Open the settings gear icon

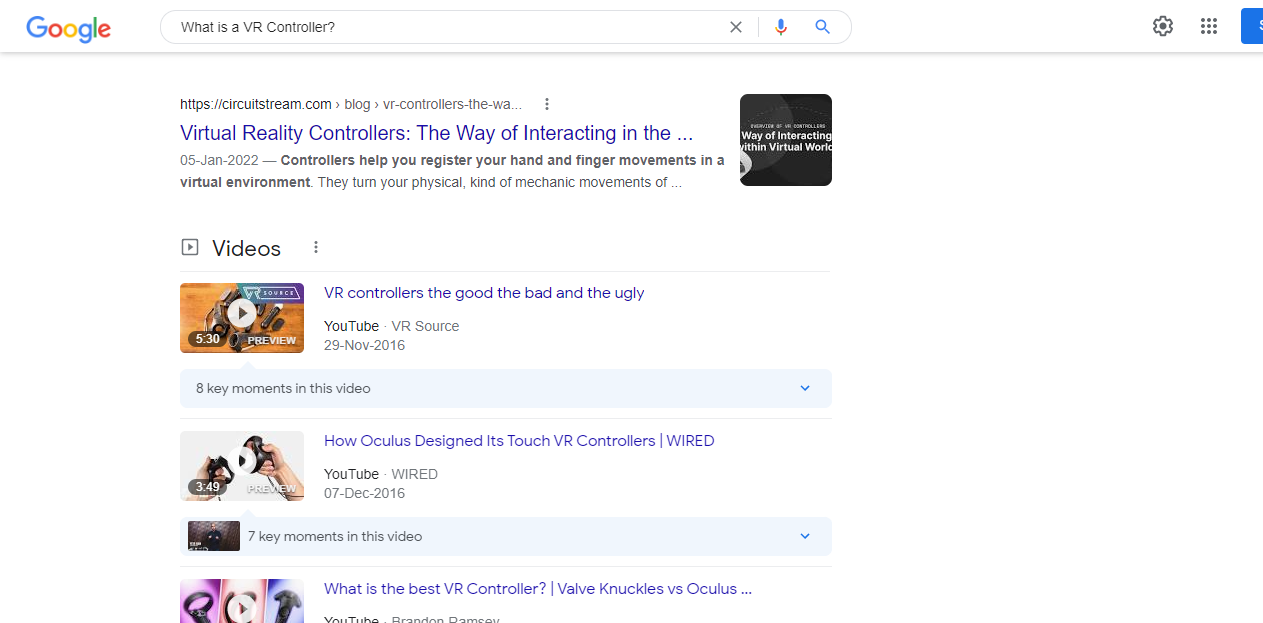(x=1162, y=27)
